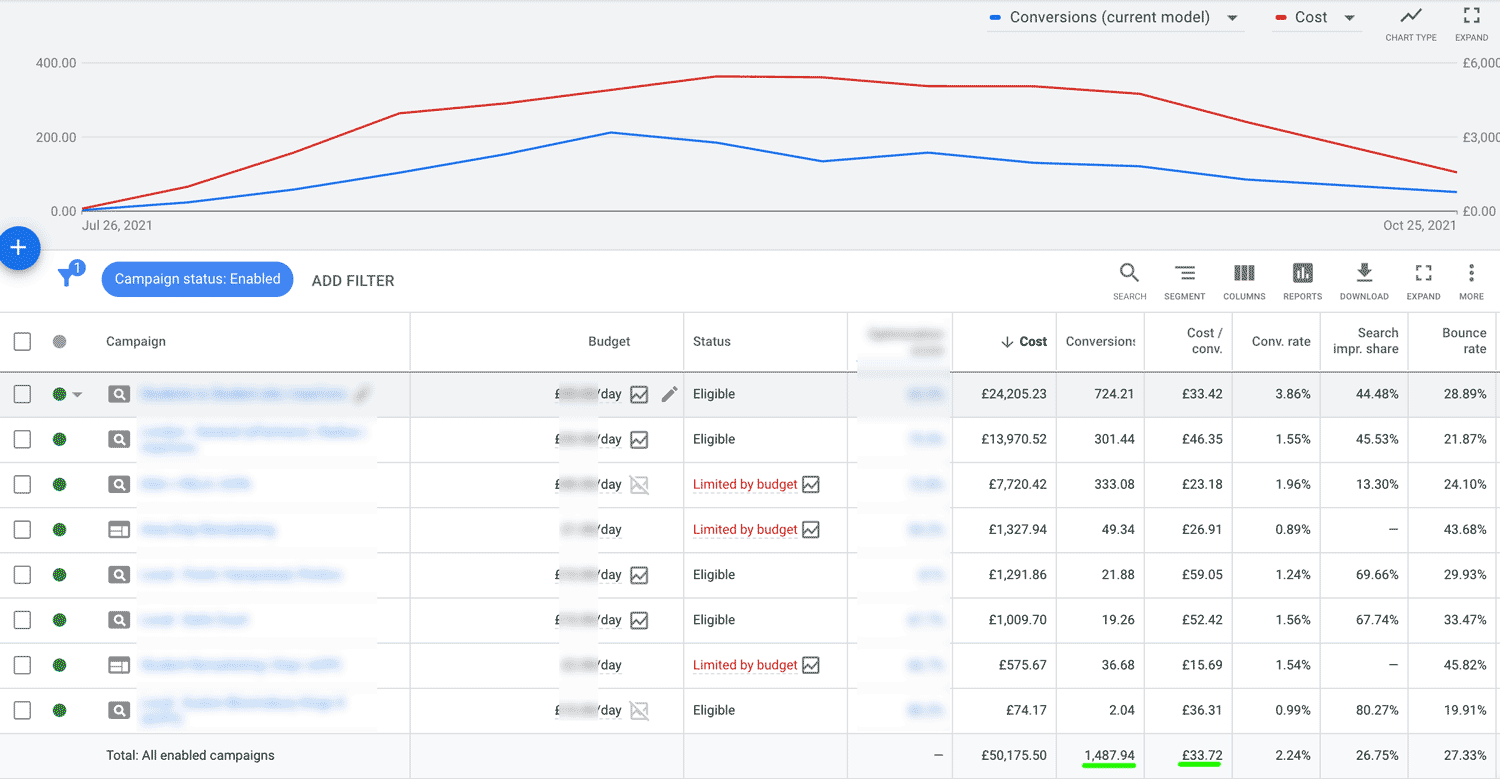This screenshot has height=779, width=1500.
Task: Click the Campaign status: Enabled filter chip
Action: point(197,279)
